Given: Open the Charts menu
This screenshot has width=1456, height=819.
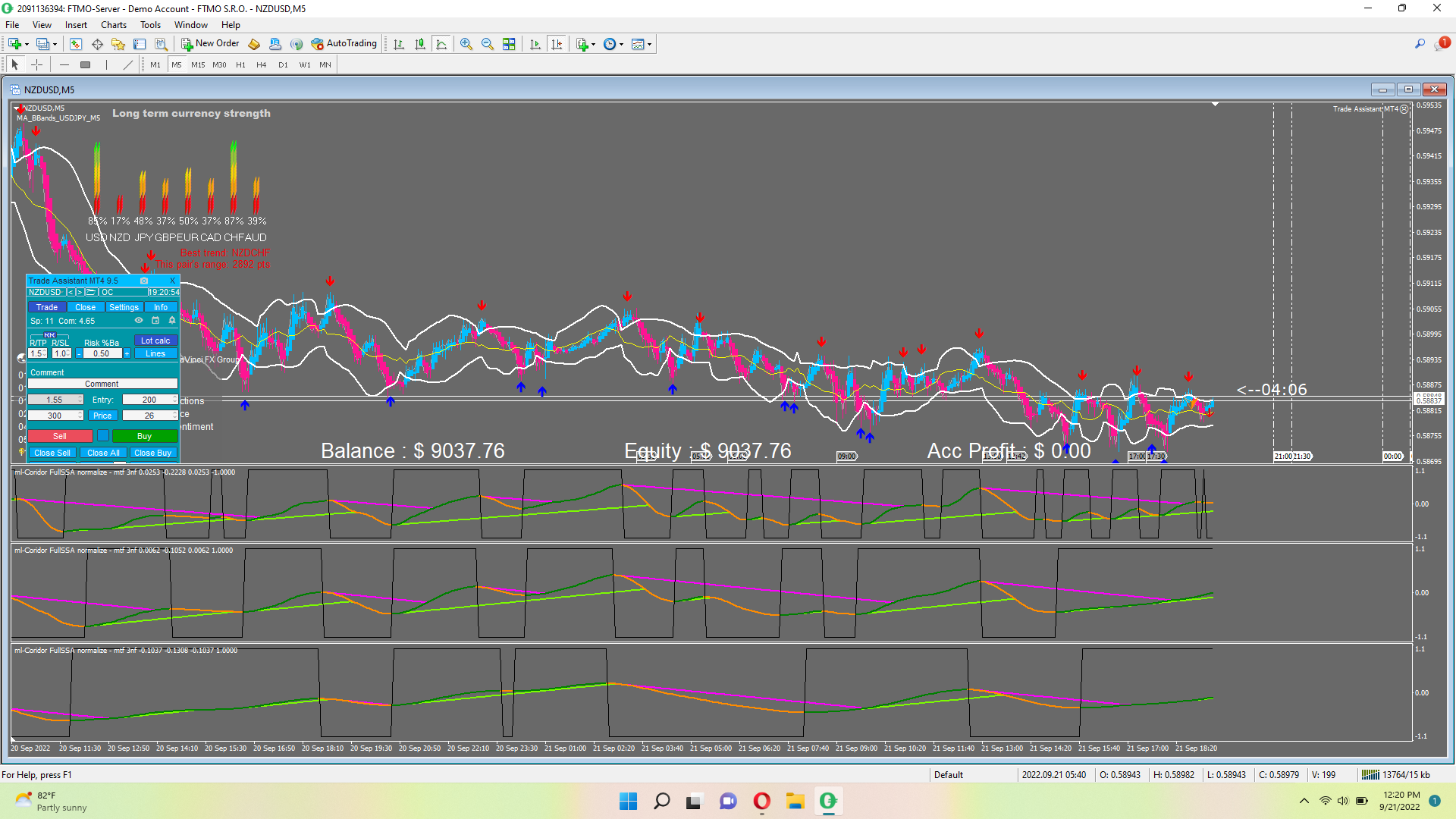Looking at the screenshot, I should click(114, 25).
